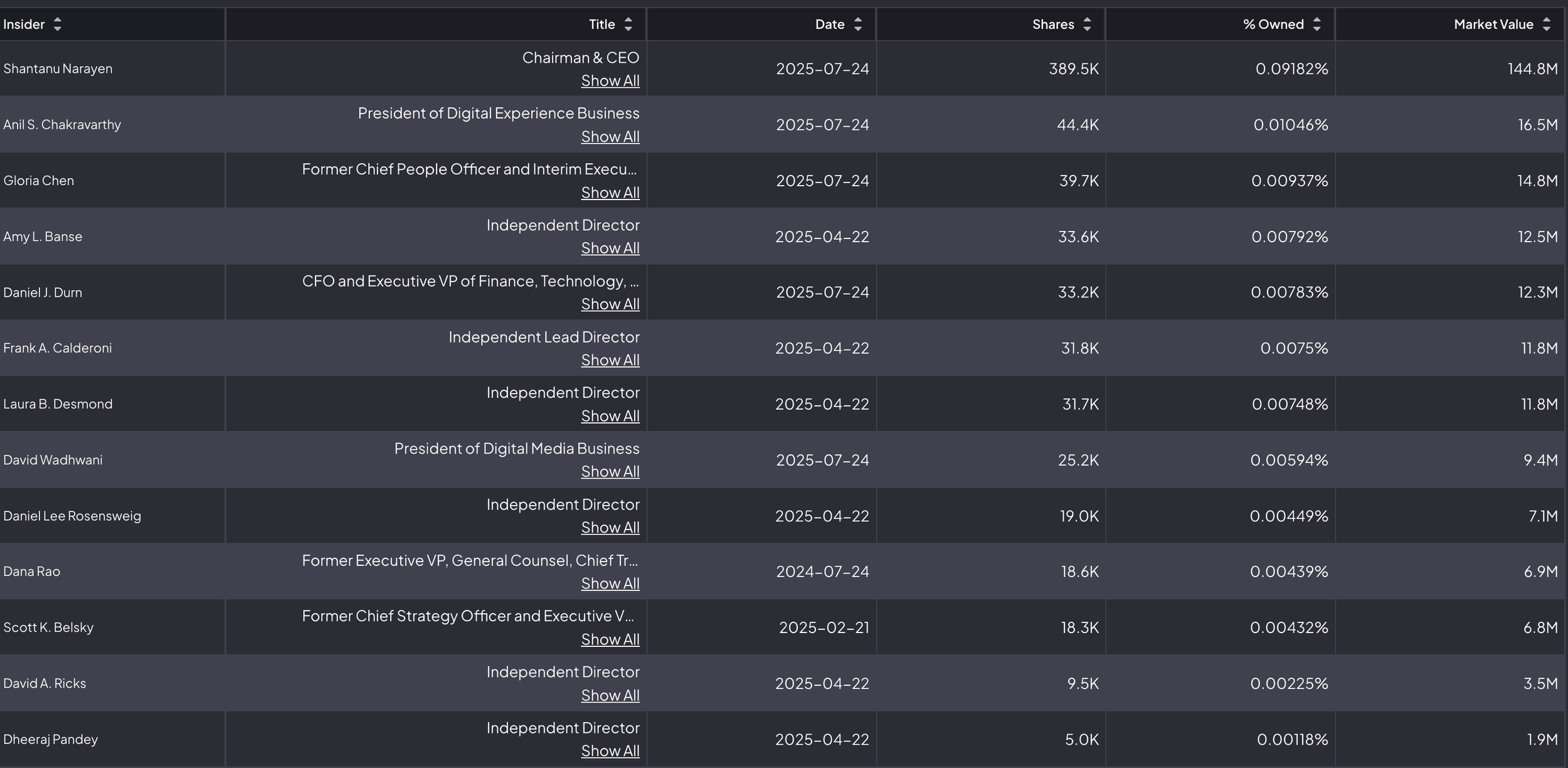Sort by Market Value using arrow icon

1546,24
